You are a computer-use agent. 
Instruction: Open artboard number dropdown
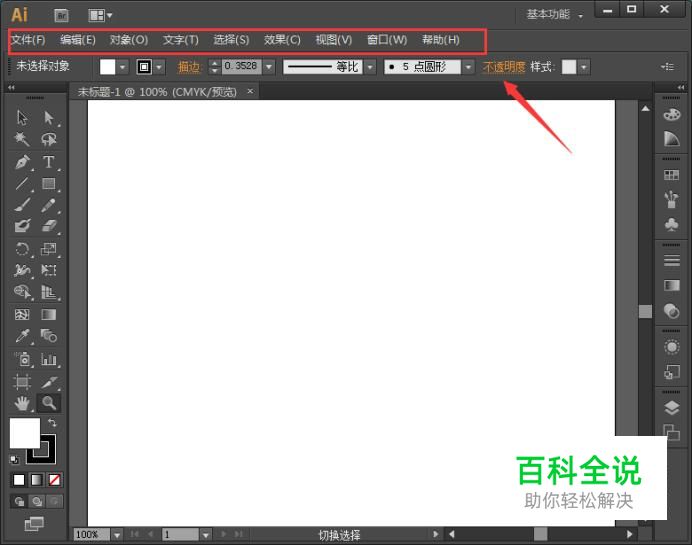pyautogui.click(x=206, y=535)
